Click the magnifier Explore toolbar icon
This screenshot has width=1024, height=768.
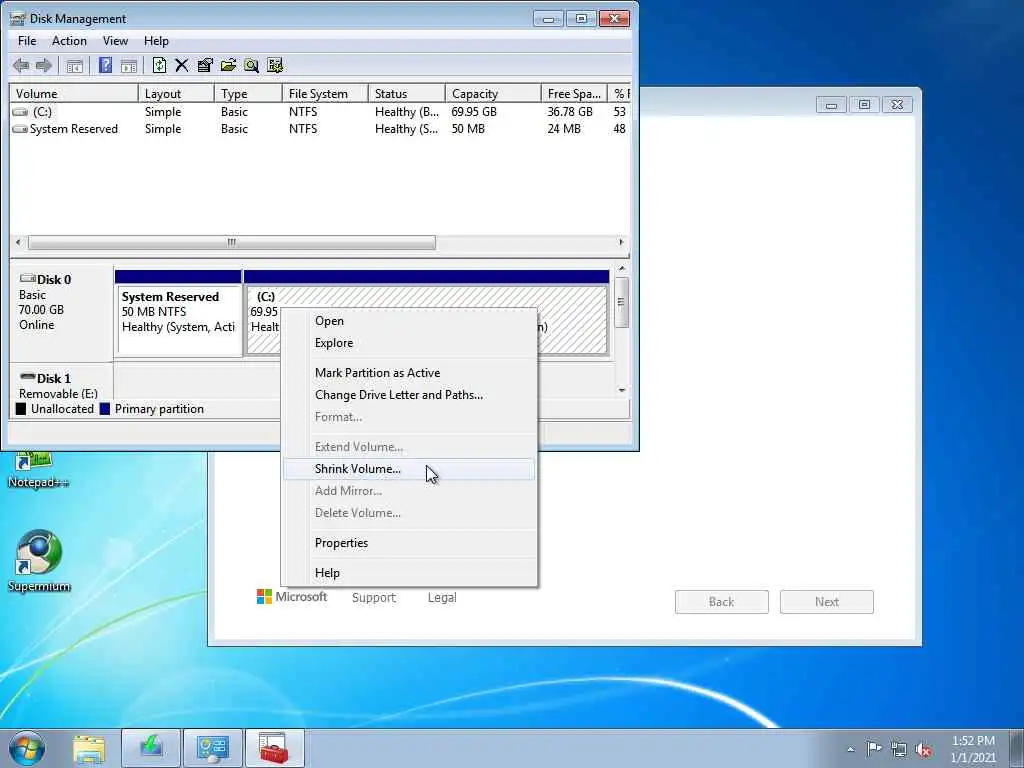coord(251,65)
